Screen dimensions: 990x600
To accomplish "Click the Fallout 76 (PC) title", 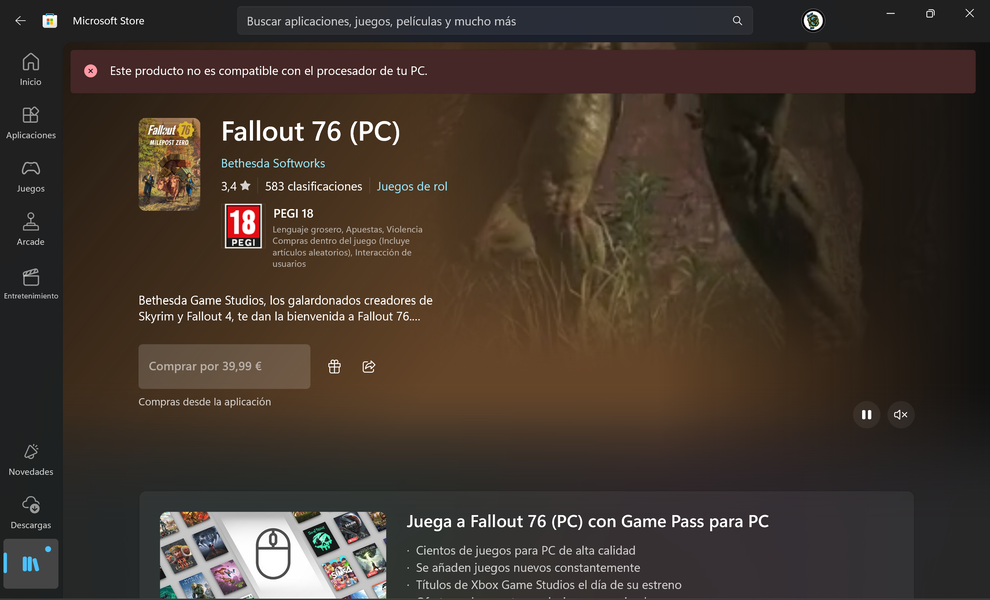I will [311, 131].
